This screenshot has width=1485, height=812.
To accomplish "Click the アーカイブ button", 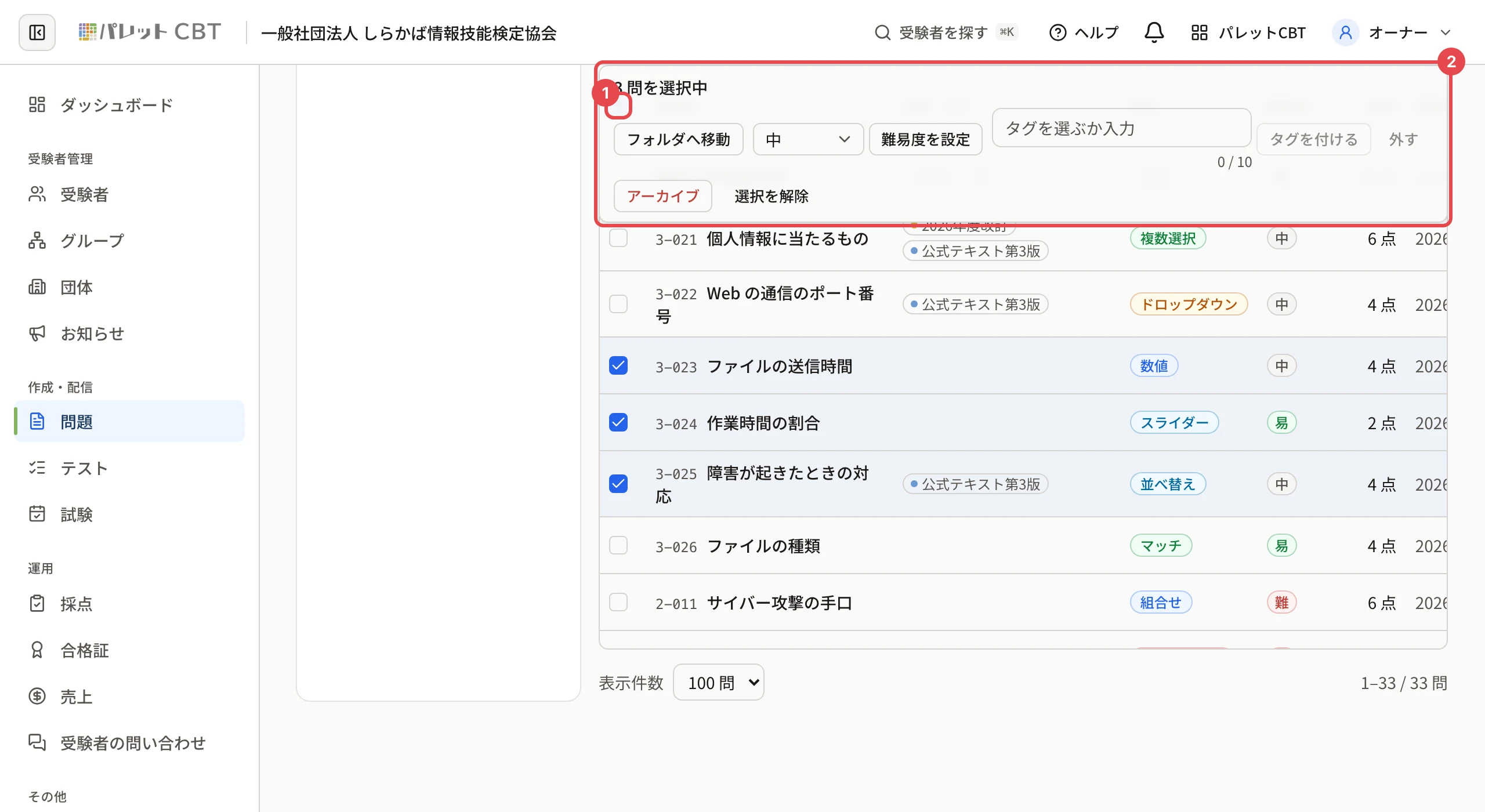I will (x=663, y=196).
